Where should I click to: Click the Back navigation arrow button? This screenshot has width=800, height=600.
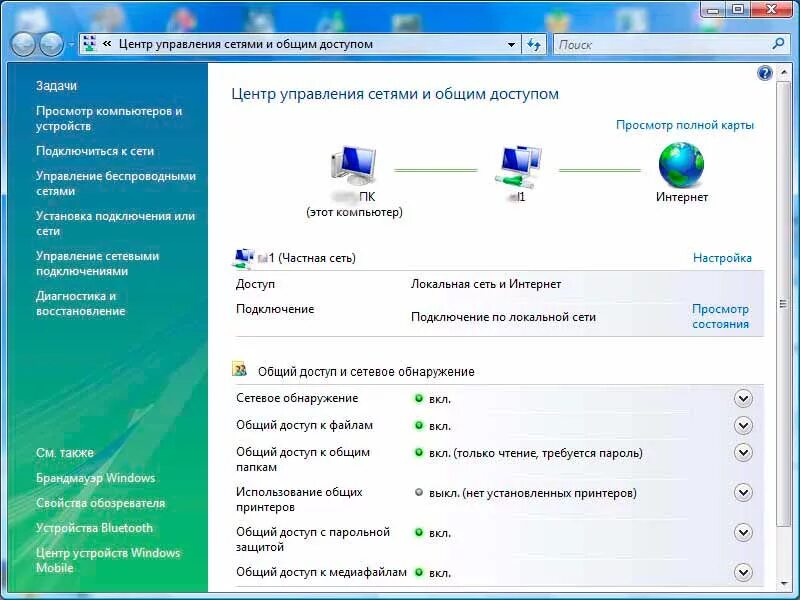pyautogui.click(x=23, y=44)
